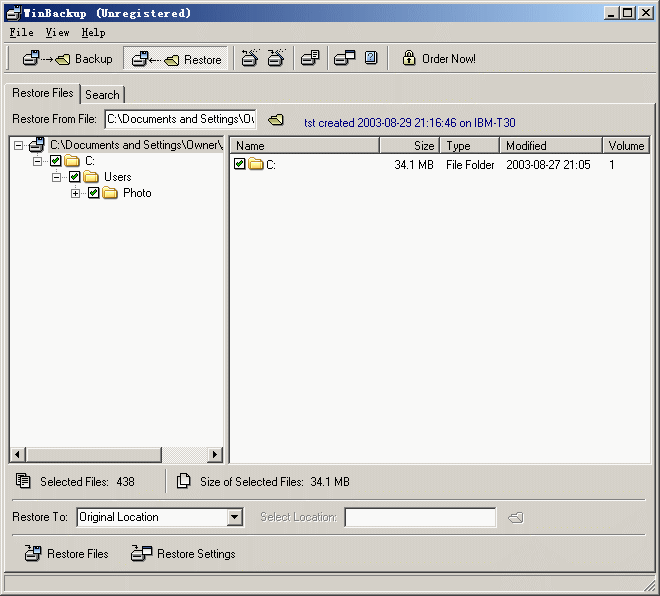Switch to the Search tab

102,95
